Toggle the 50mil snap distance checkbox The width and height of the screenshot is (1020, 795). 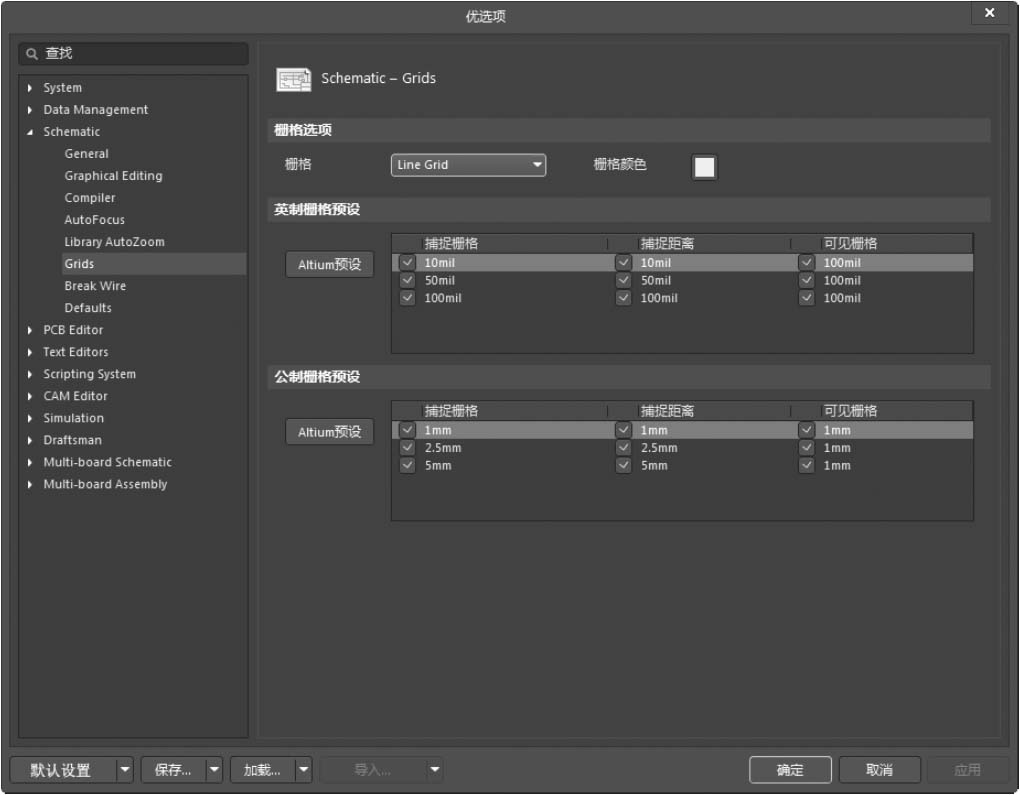(624, 281)
